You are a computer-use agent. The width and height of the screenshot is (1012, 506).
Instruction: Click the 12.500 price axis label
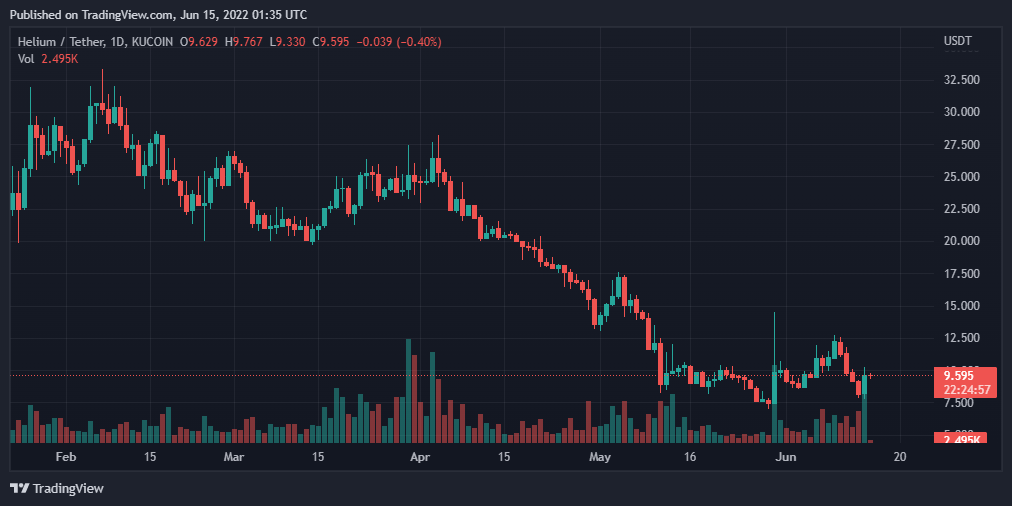[962, 338]
